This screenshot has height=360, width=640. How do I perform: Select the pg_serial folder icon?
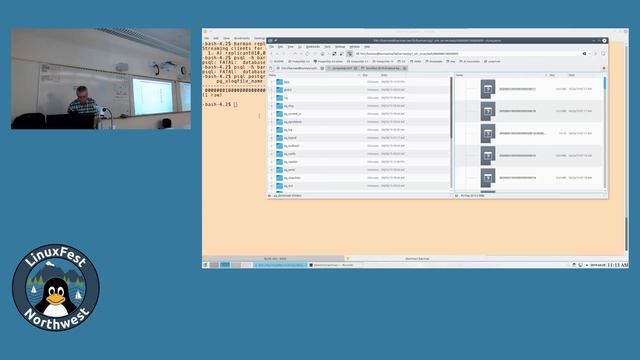280,170
